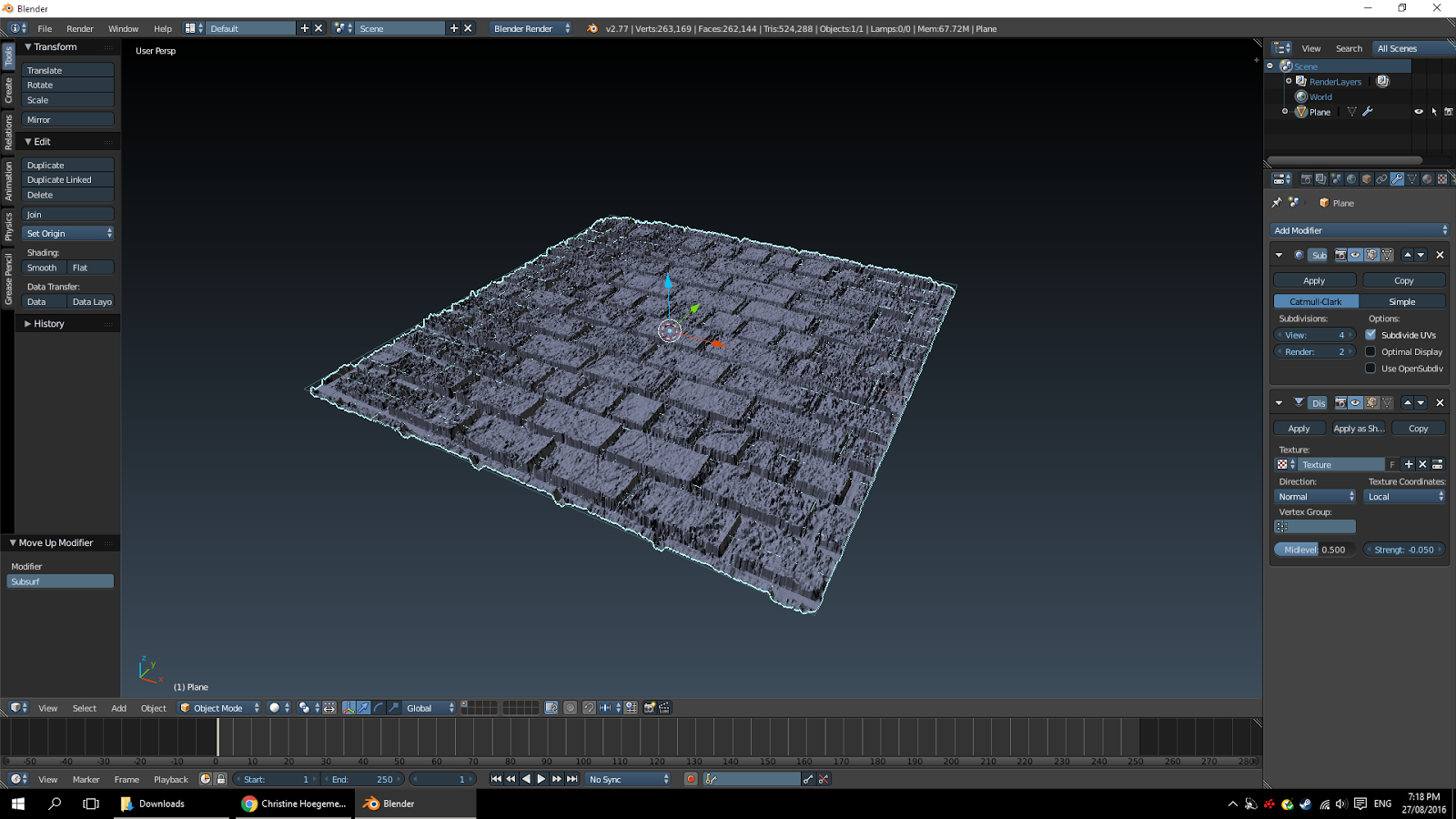
Task: Select Simple subdivision type
Action: [x=1402, y=301]
